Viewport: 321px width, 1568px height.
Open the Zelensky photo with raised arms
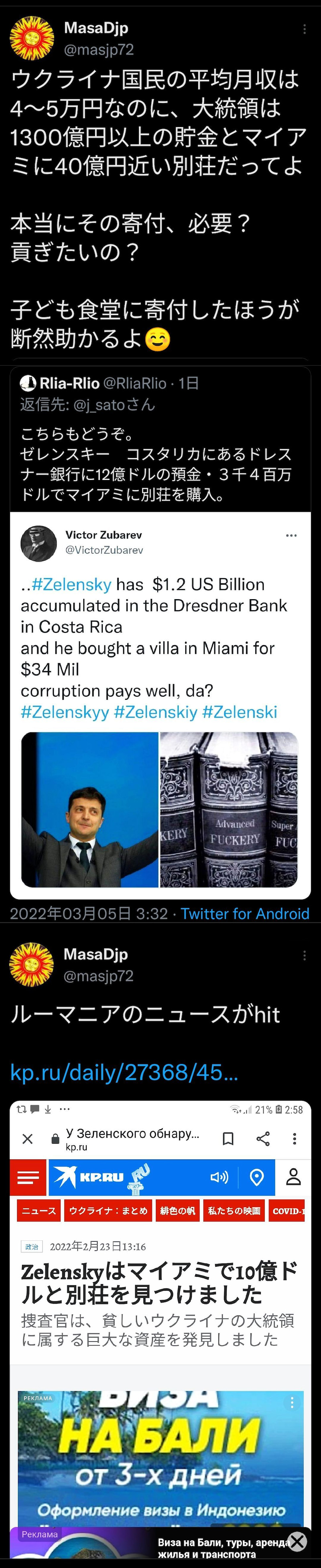[x=89, y=810]
